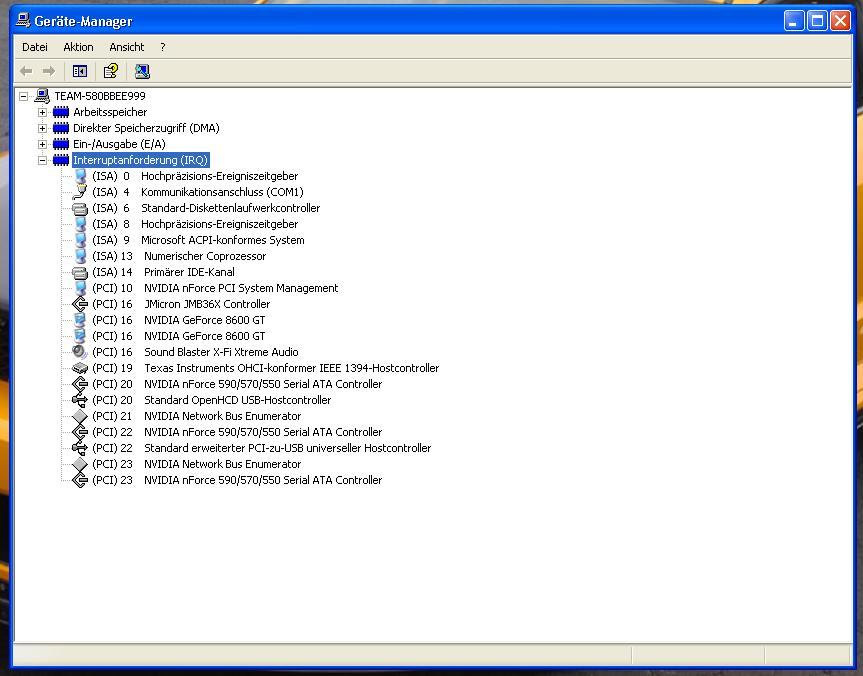Viewport: 863px width, 676px height.
Task: Click the chip icon beside Ein-/Ausgabe (E/A)
Action: (x=61, y=144)
